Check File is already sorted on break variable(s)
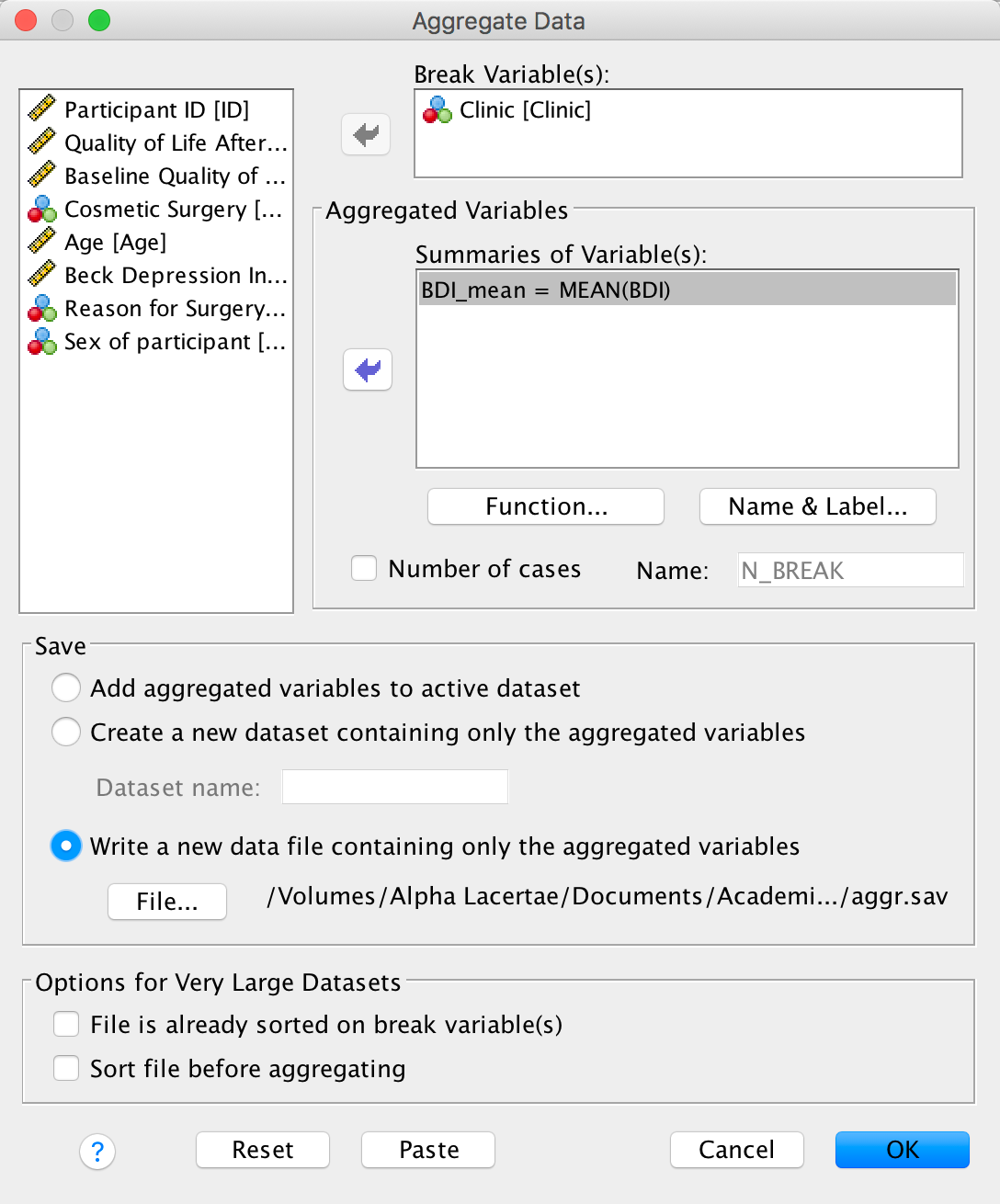 (x=66, y=1024)
